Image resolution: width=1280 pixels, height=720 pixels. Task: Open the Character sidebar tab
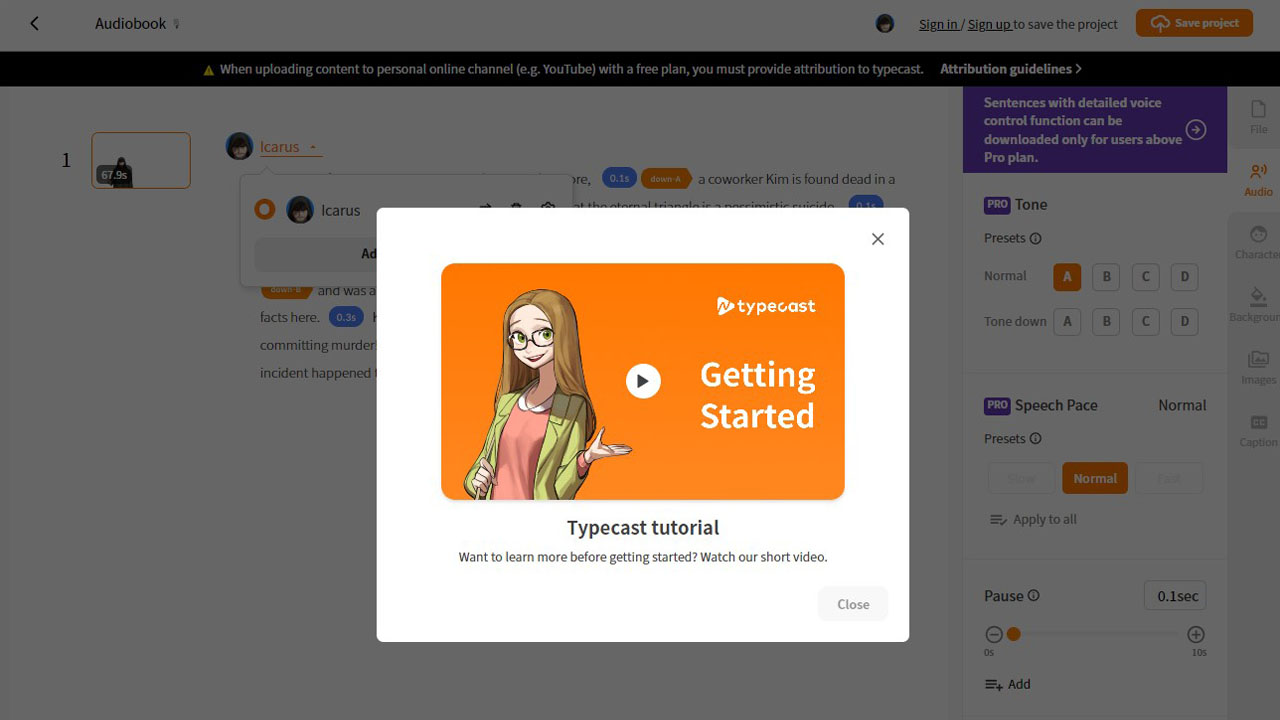[x=1258, y=243]
